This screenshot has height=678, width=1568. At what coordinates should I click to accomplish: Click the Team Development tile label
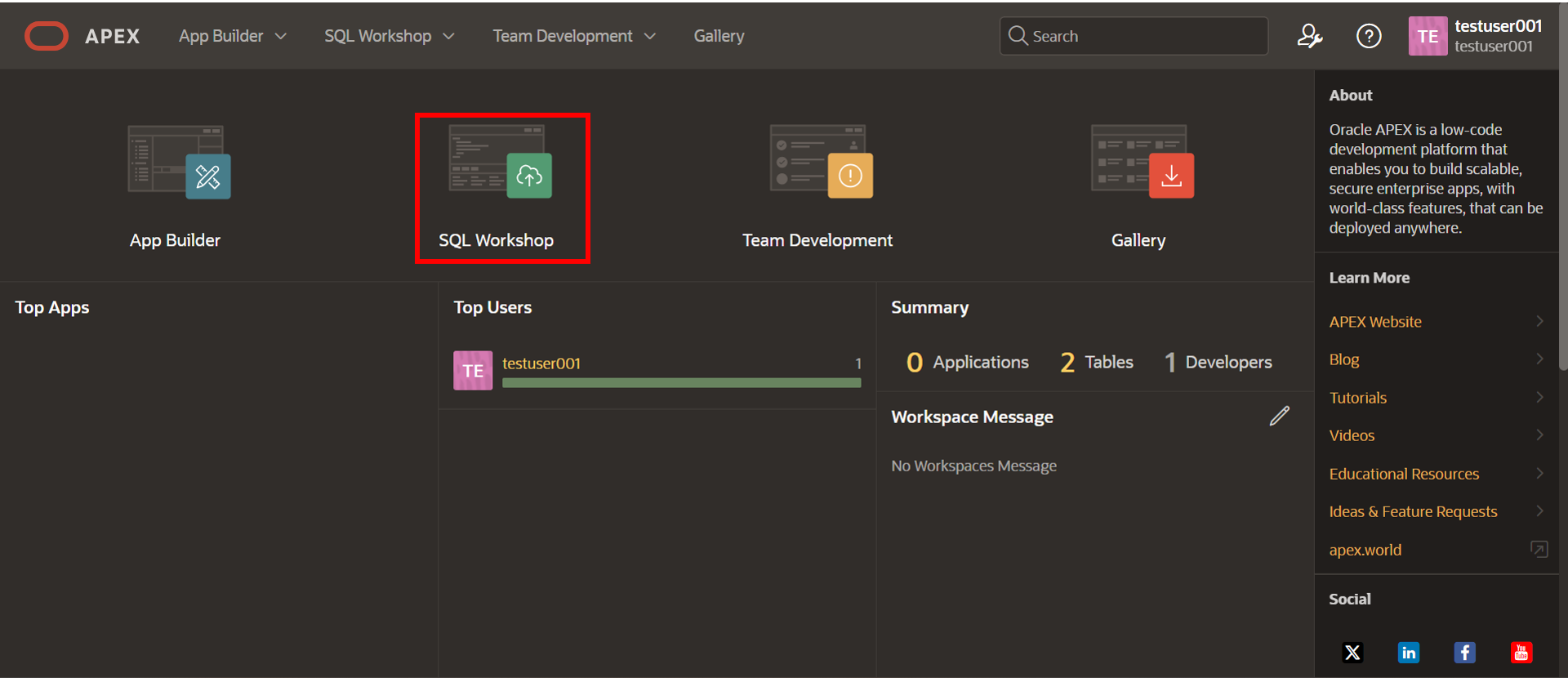click(817, 240)
